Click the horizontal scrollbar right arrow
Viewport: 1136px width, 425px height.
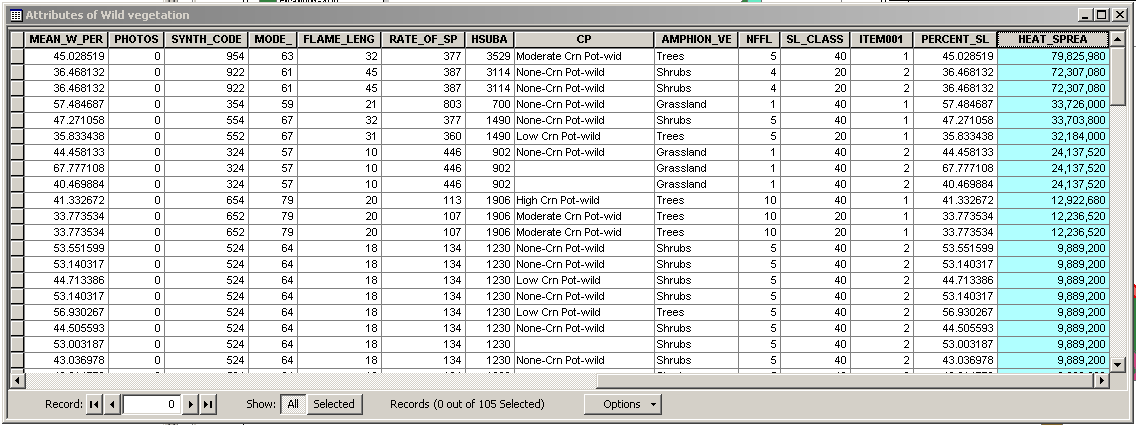tap(1102, 379)
